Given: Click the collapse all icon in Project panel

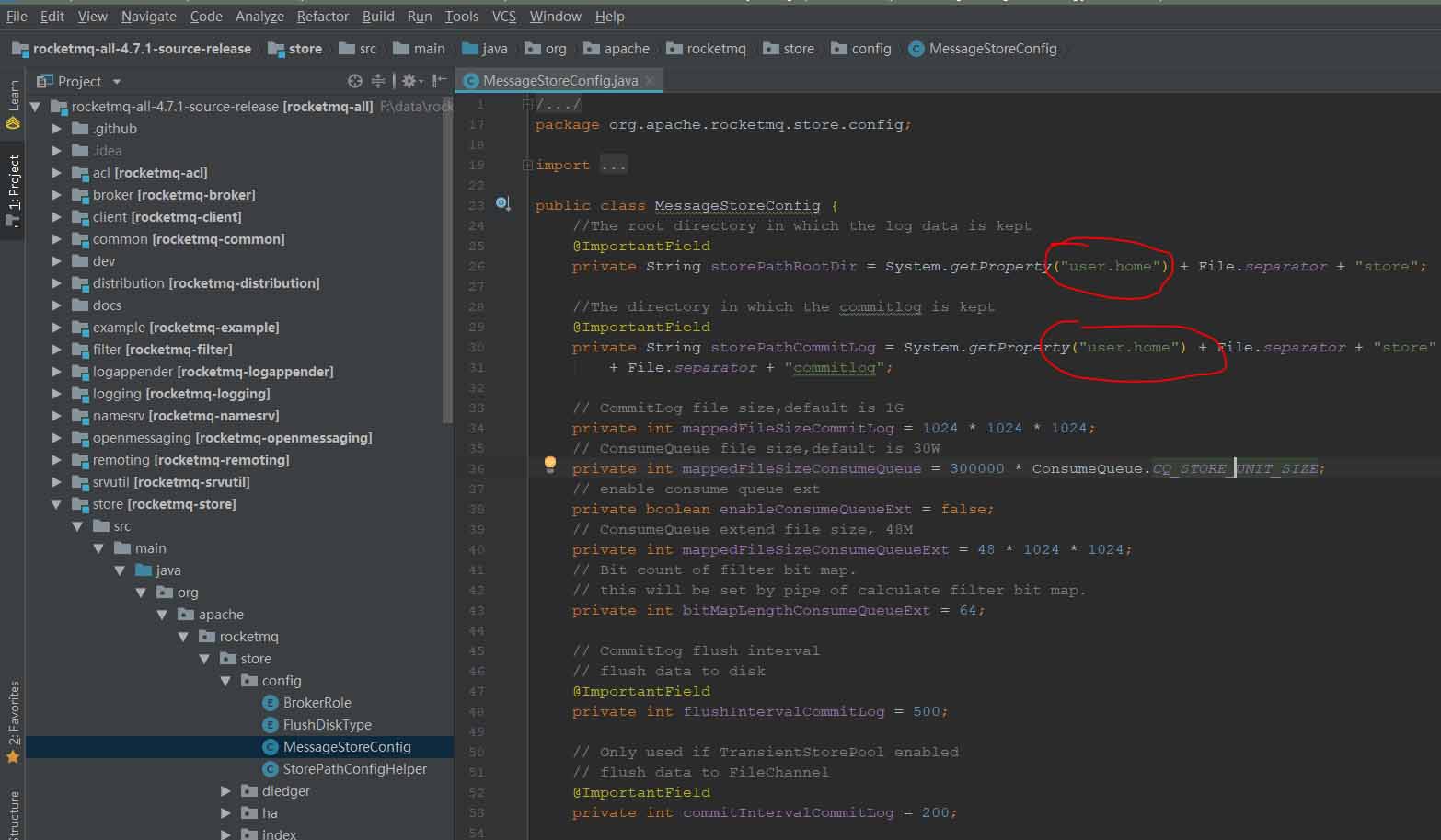Looking at the screenshot, I should click(x=378, y=81).
